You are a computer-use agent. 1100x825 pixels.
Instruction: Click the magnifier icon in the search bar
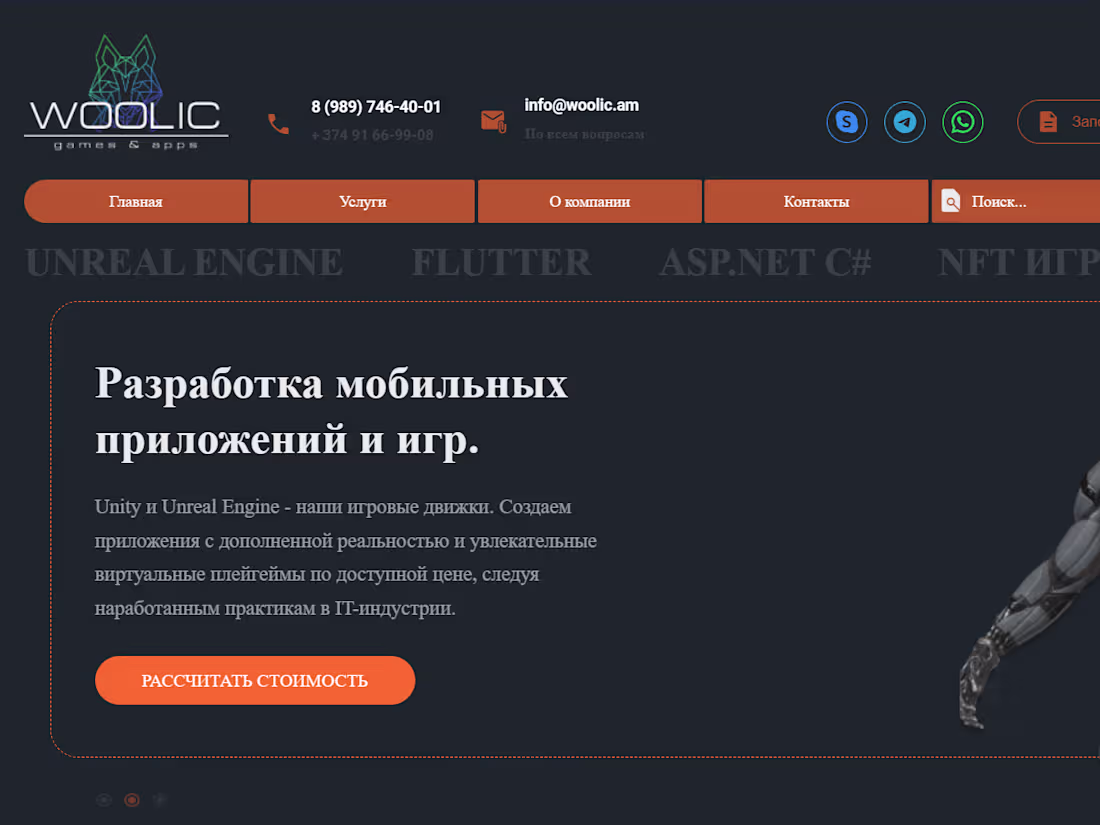[x=950, y=201]
